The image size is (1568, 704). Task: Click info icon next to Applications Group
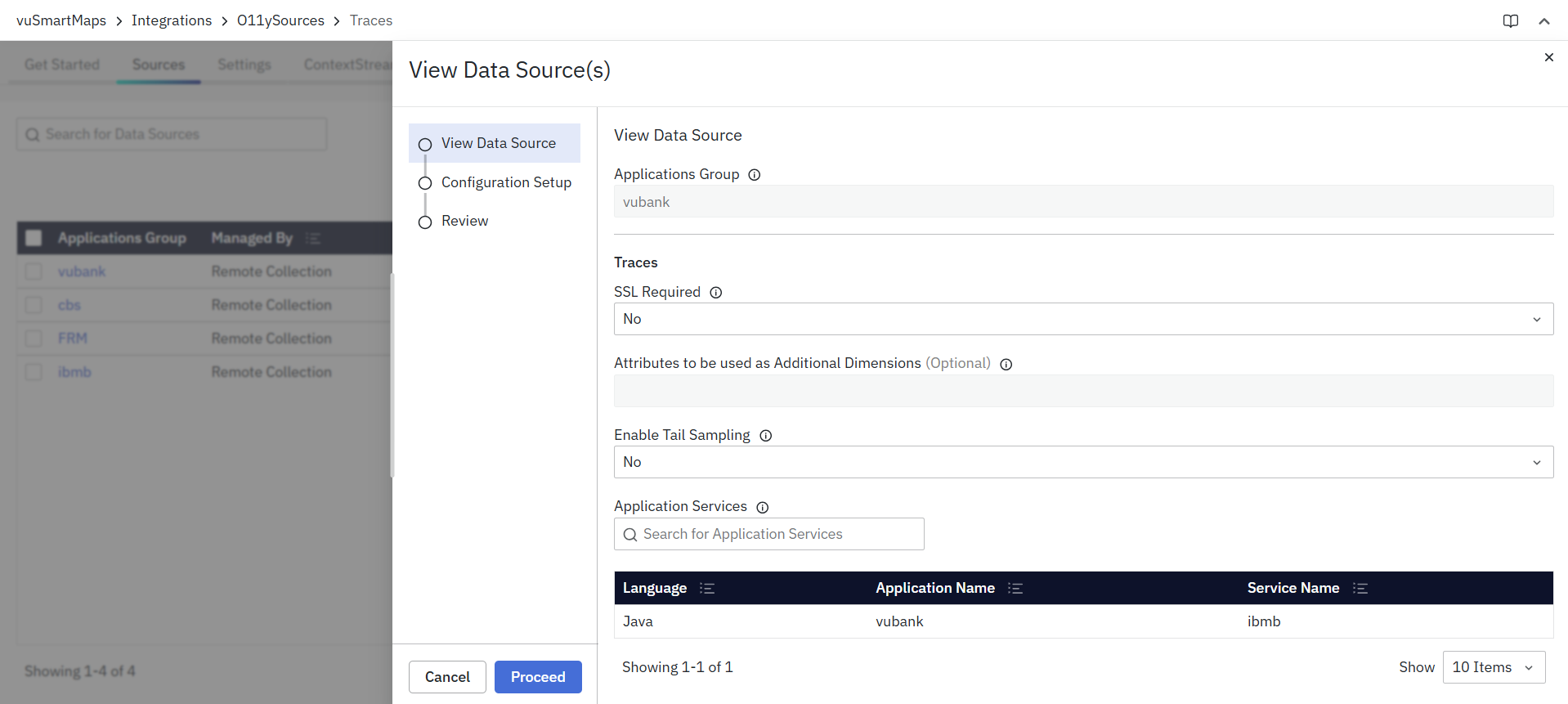[x=755, y=175]
